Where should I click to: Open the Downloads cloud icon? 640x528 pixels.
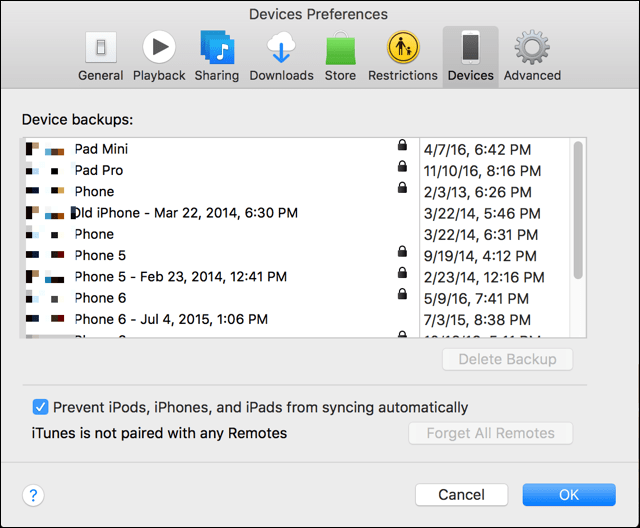281,47
